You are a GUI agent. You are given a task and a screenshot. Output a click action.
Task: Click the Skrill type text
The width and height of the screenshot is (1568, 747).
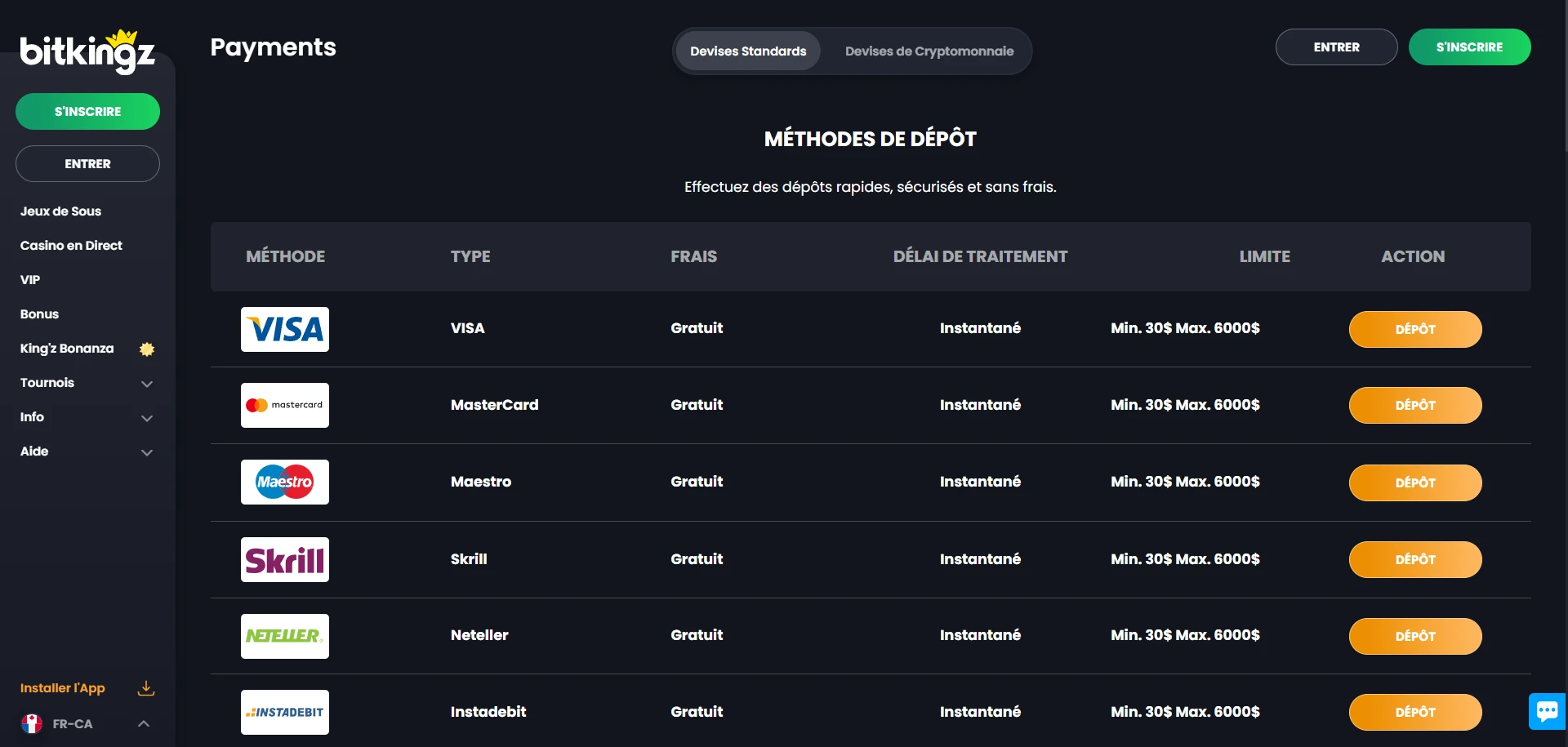(x=469, y=559)
